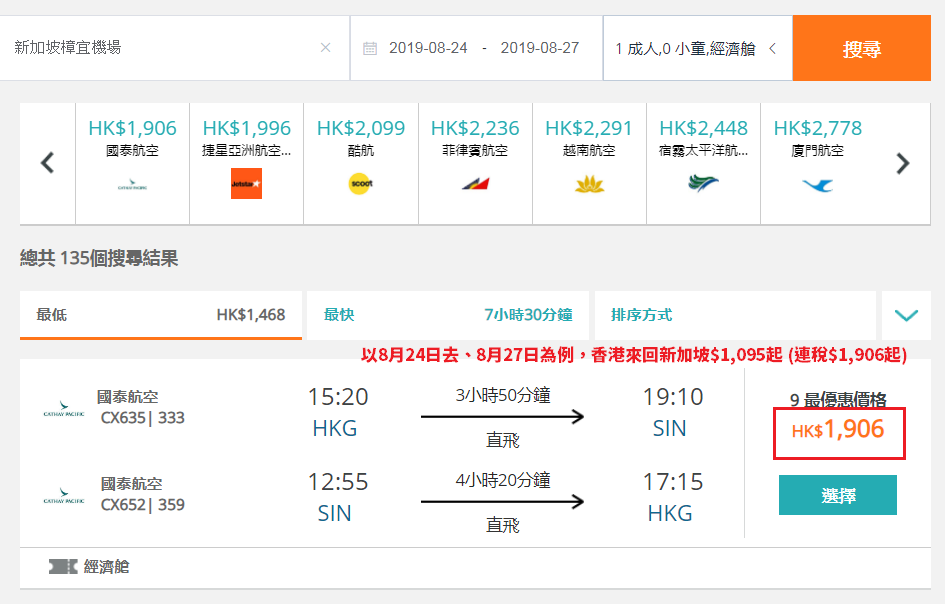945x604 pixels.
Task: Open the calendar icon date picker
Action: tap(370, 48)
